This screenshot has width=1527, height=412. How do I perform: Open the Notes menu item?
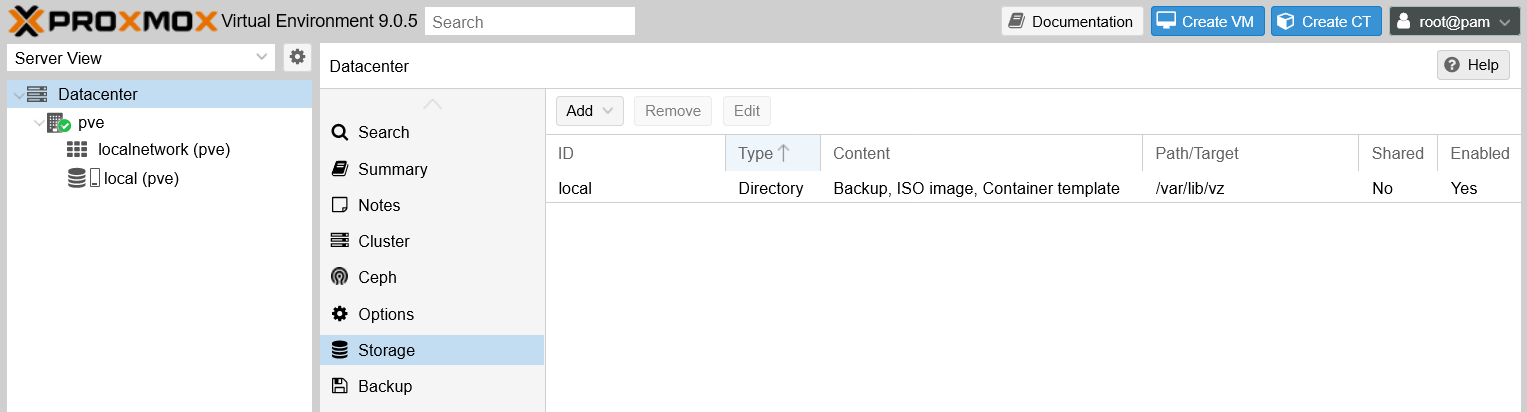(432, 205)
